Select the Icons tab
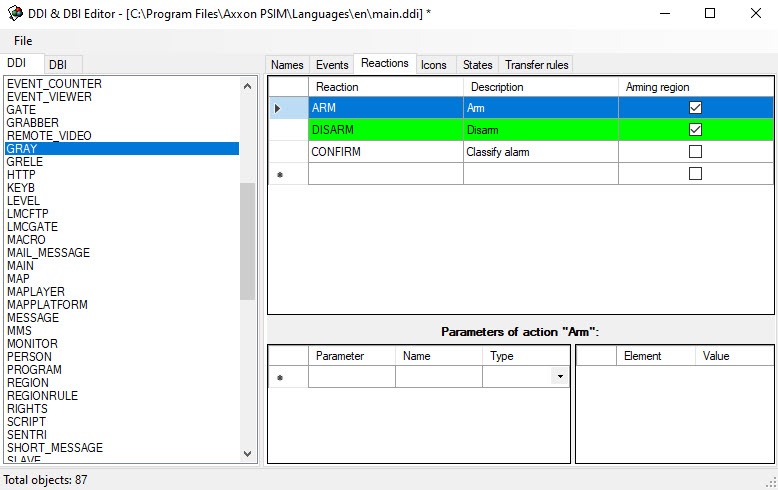This screenshot has width=778, height=490. click(x=433, y=65)
